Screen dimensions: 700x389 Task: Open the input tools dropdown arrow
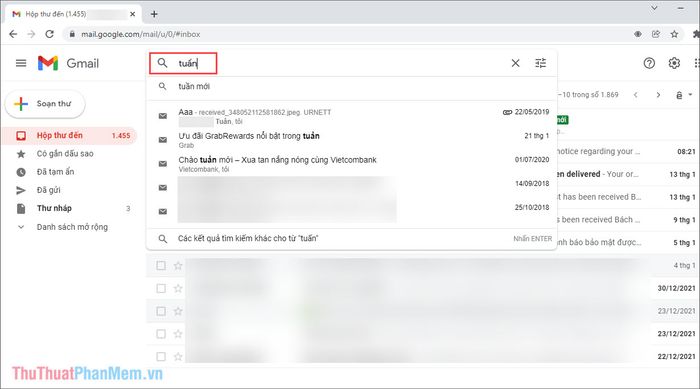(690, 95)
